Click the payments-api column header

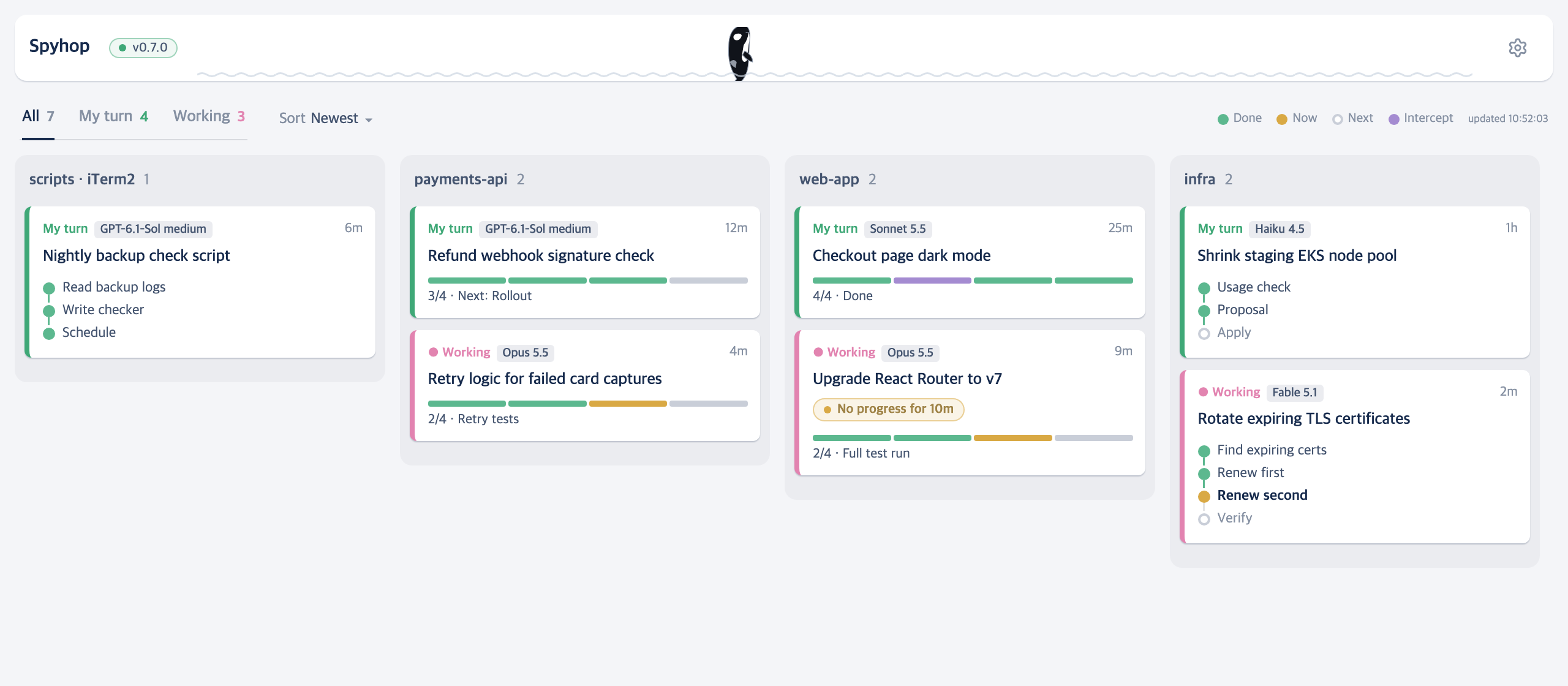coord(461,179)
